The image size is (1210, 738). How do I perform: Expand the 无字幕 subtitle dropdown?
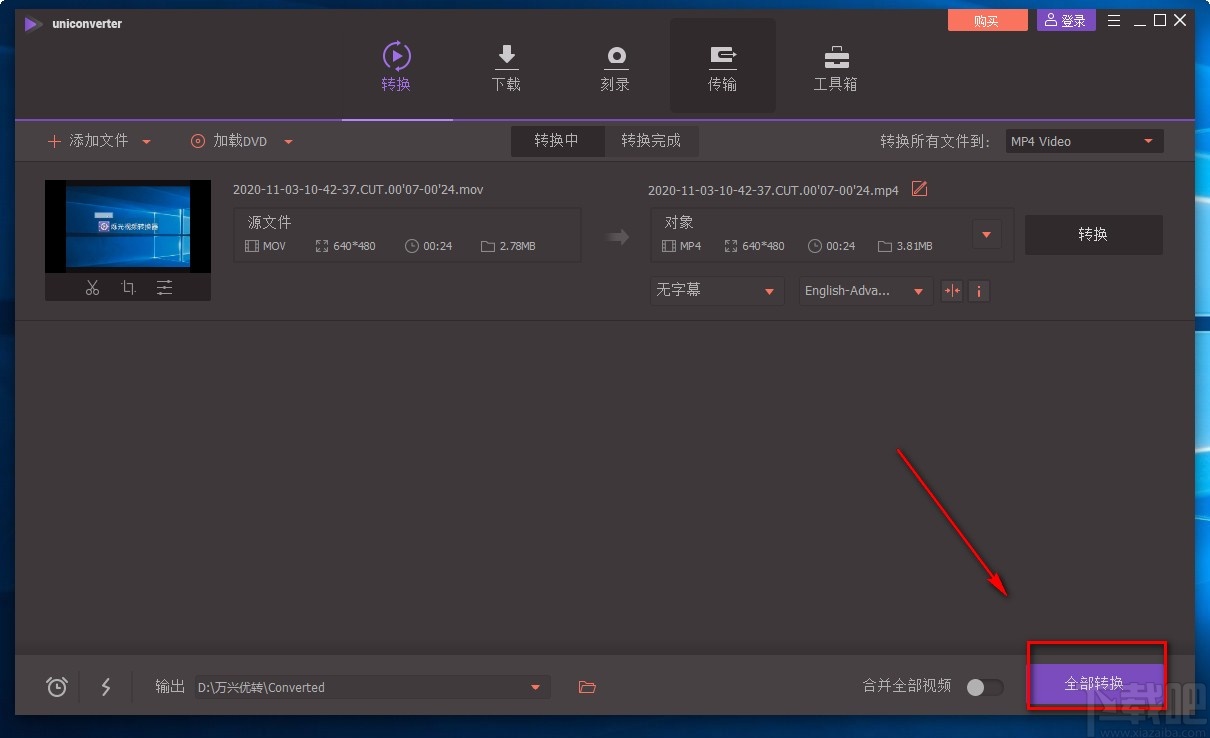pos(716,291)
